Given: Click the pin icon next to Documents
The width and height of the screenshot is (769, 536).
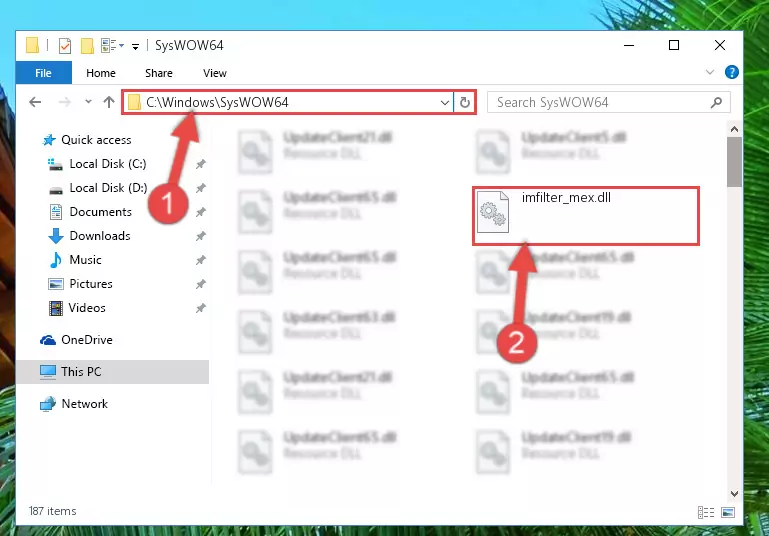Looking at the screenshot, I should point(201,212).
